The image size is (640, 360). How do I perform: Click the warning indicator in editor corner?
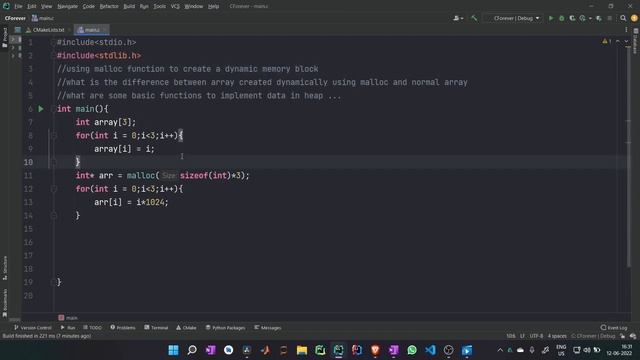pos(607,41)
